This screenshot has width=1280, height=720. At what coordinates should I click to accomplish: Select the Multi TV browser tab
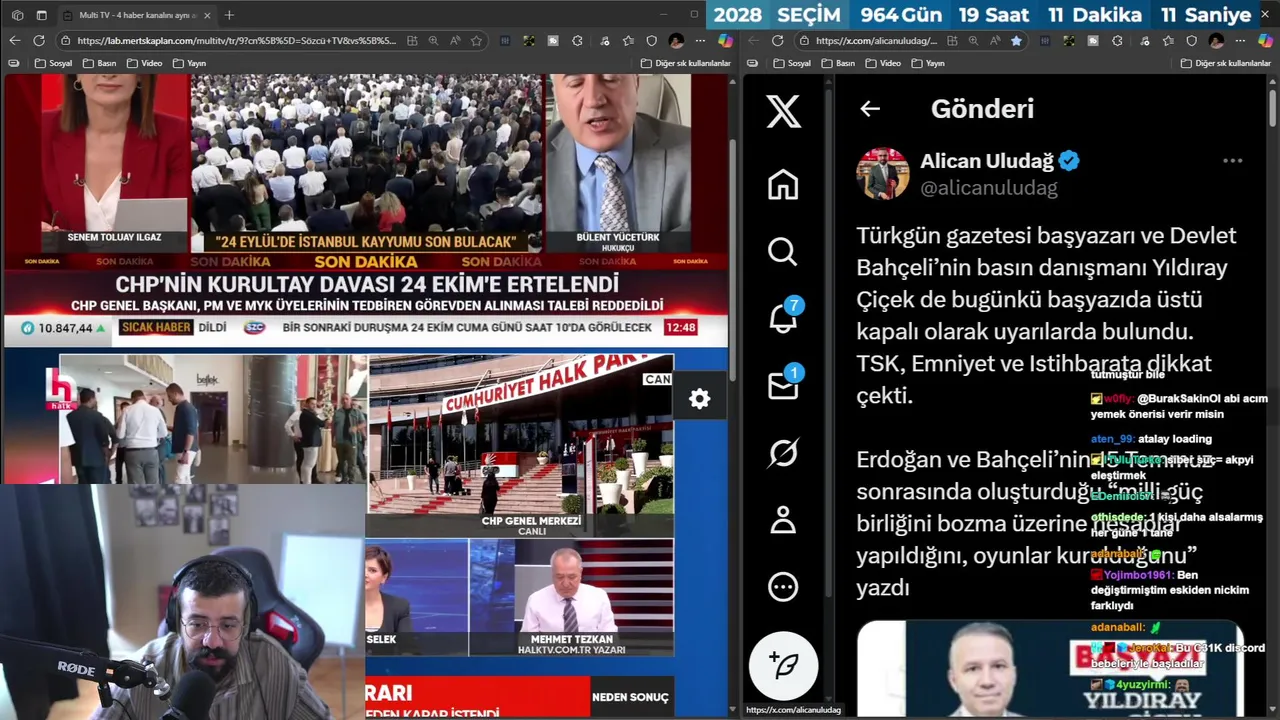coord(138,15)
